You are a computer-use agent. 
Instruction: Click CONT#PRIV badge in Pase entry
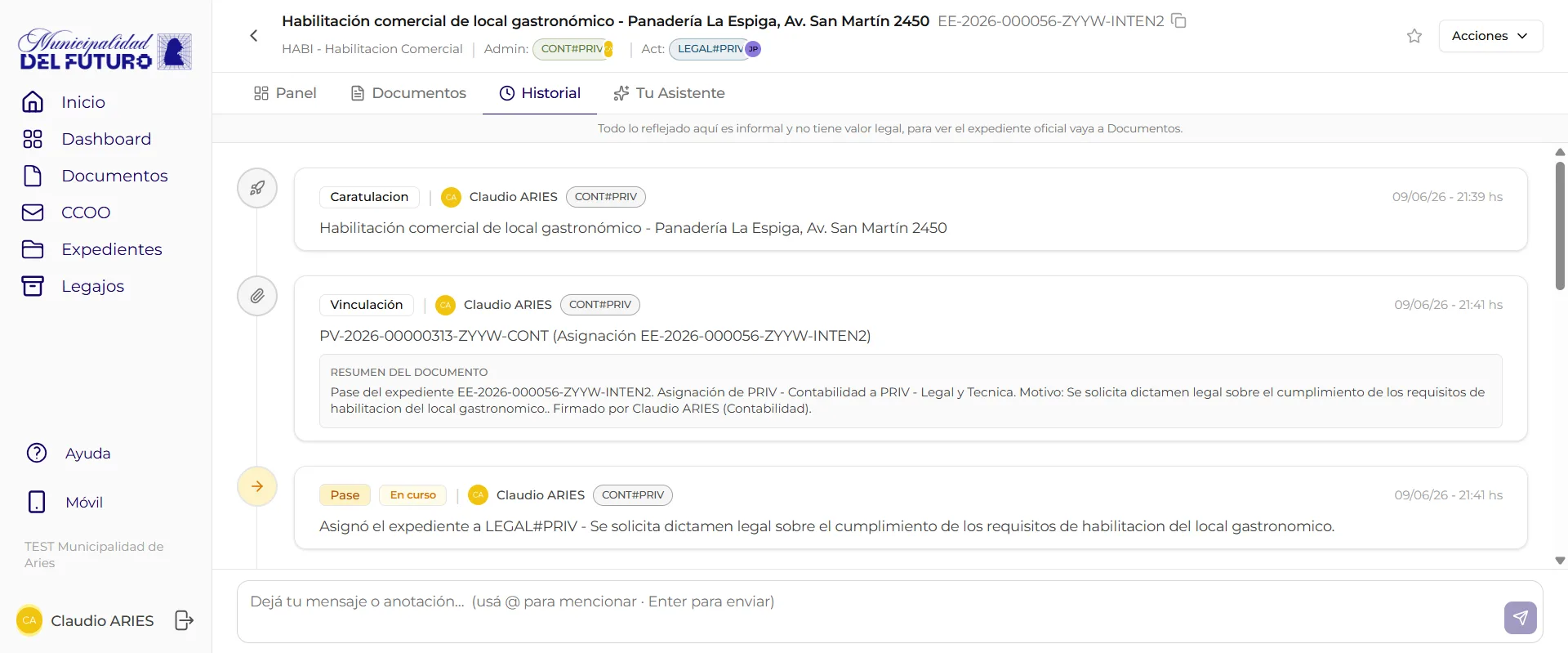coord(633,495)
